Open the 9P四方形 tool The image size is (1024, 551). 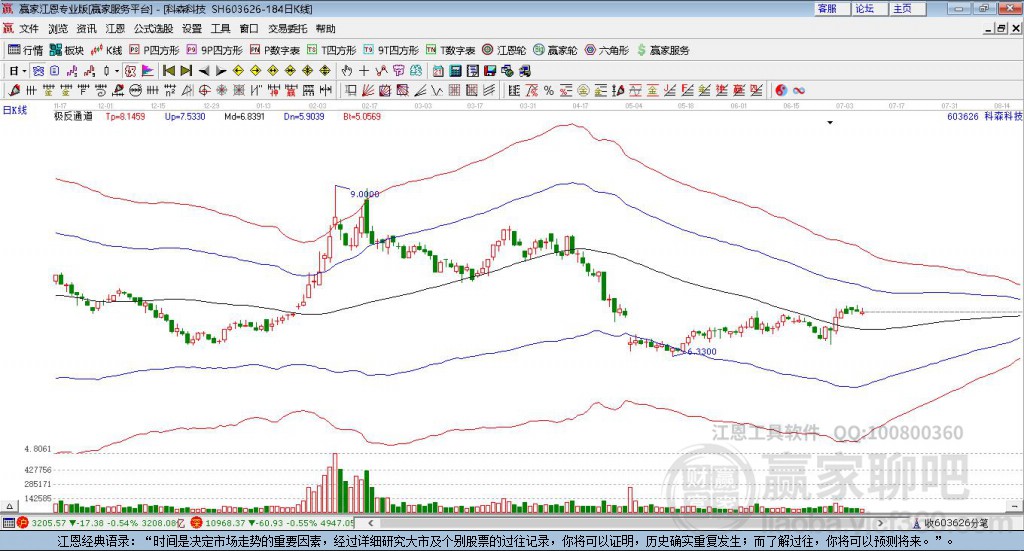214,50
